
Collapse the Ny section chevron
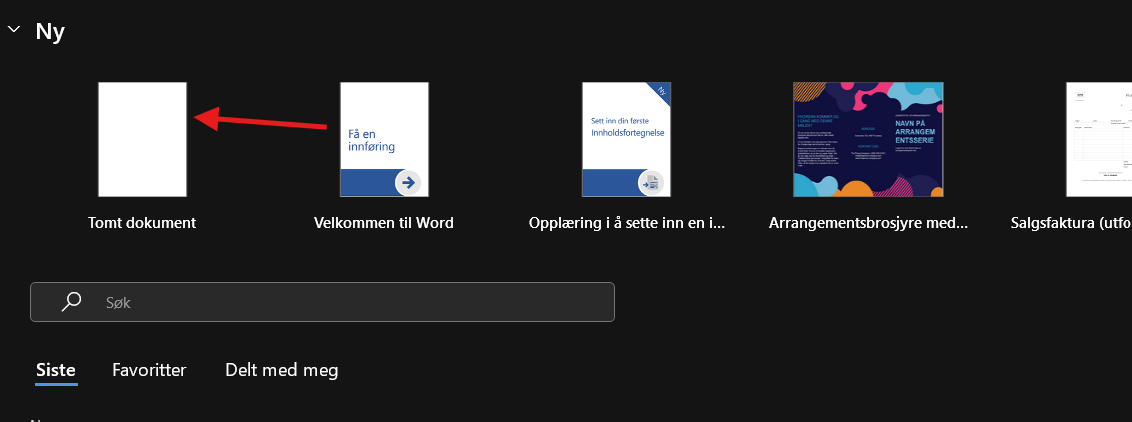[13, 30]
